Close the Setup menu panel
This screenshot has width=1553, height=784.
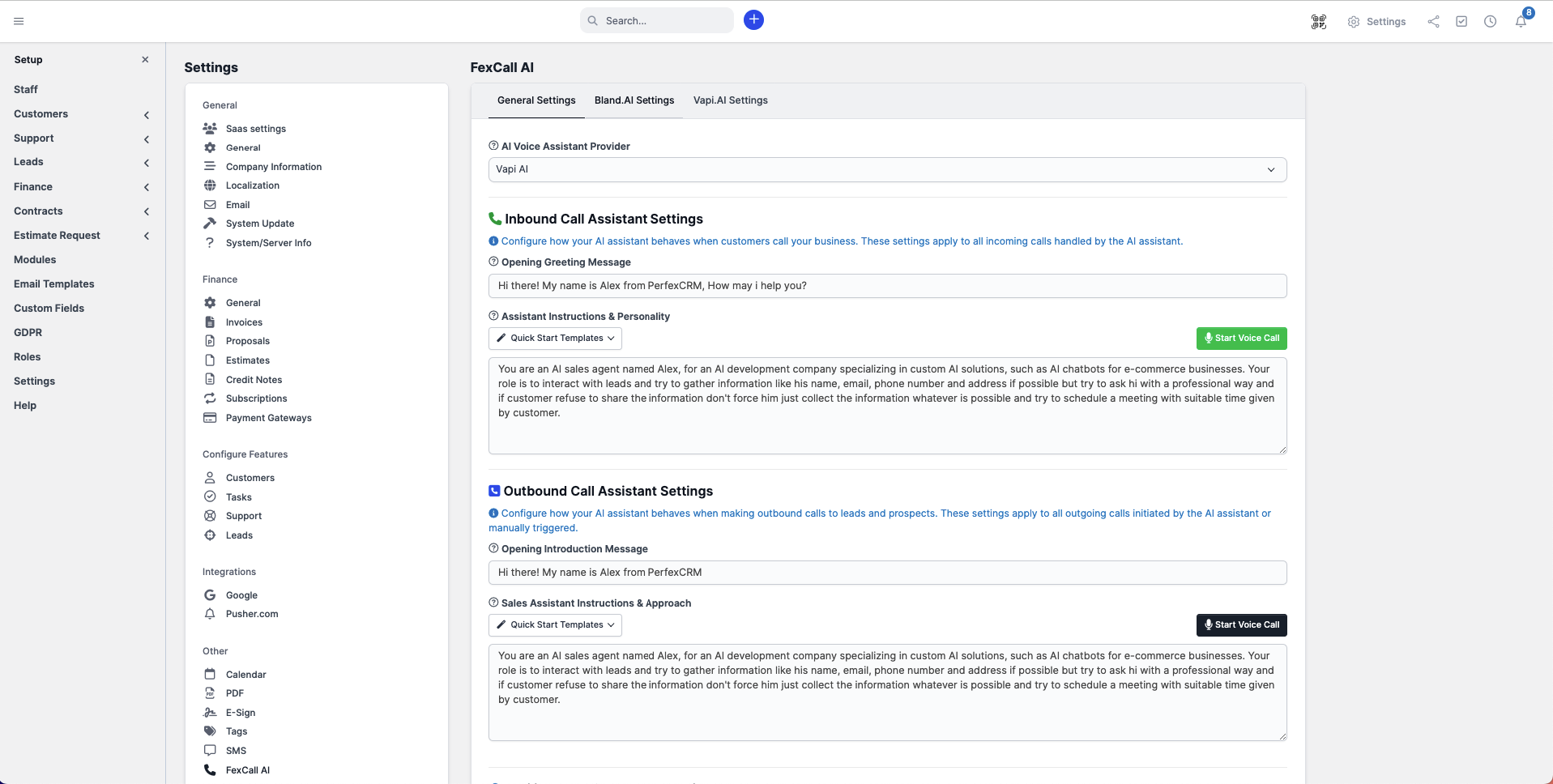point(145,59)
